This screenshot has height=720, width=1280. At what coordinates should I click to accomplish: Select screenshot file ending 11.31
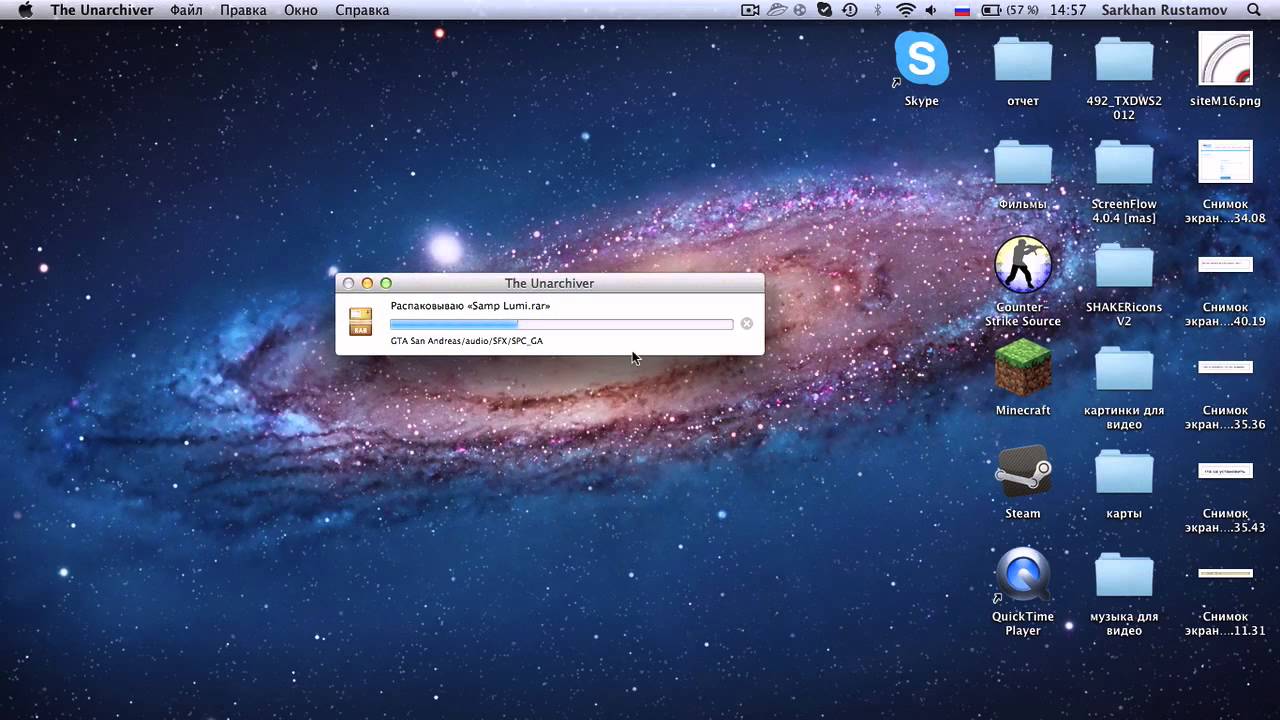pos(1225,573)
